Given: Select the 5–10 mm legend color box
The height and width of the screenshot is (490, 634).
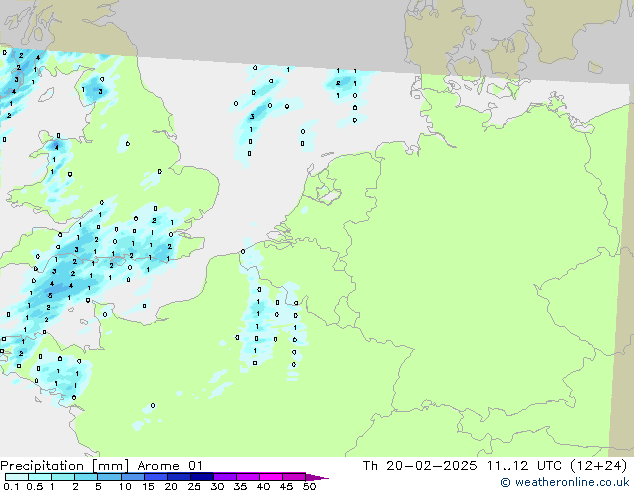Looking at the screenshot, I should pyautogui.click(x=109, y=477).
